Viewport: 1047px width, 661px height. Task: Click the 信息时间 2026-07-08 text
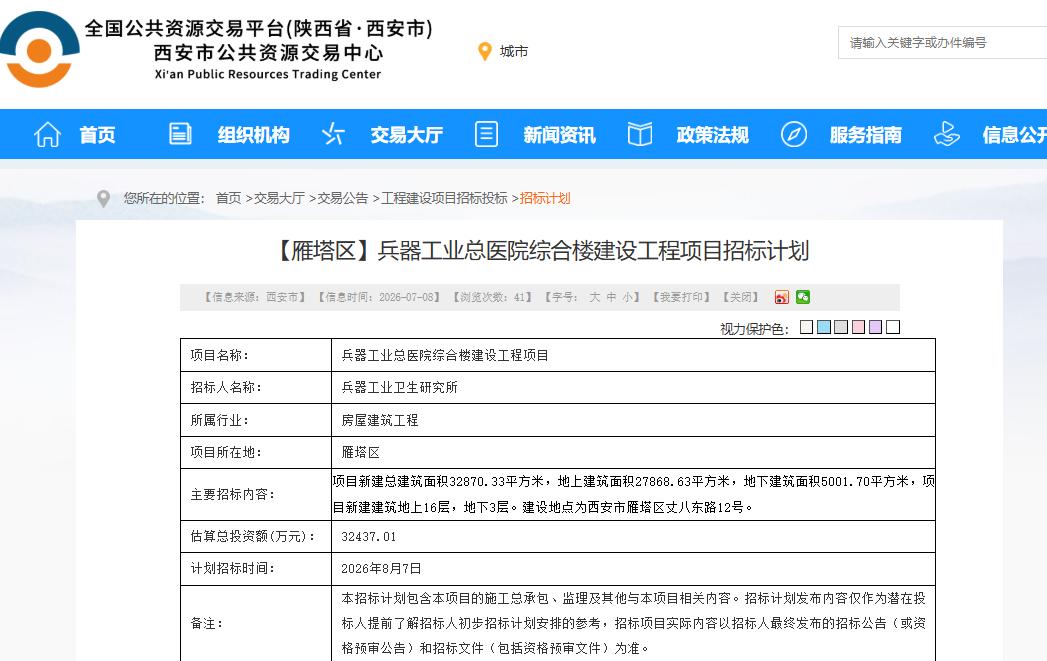(379, 297)
